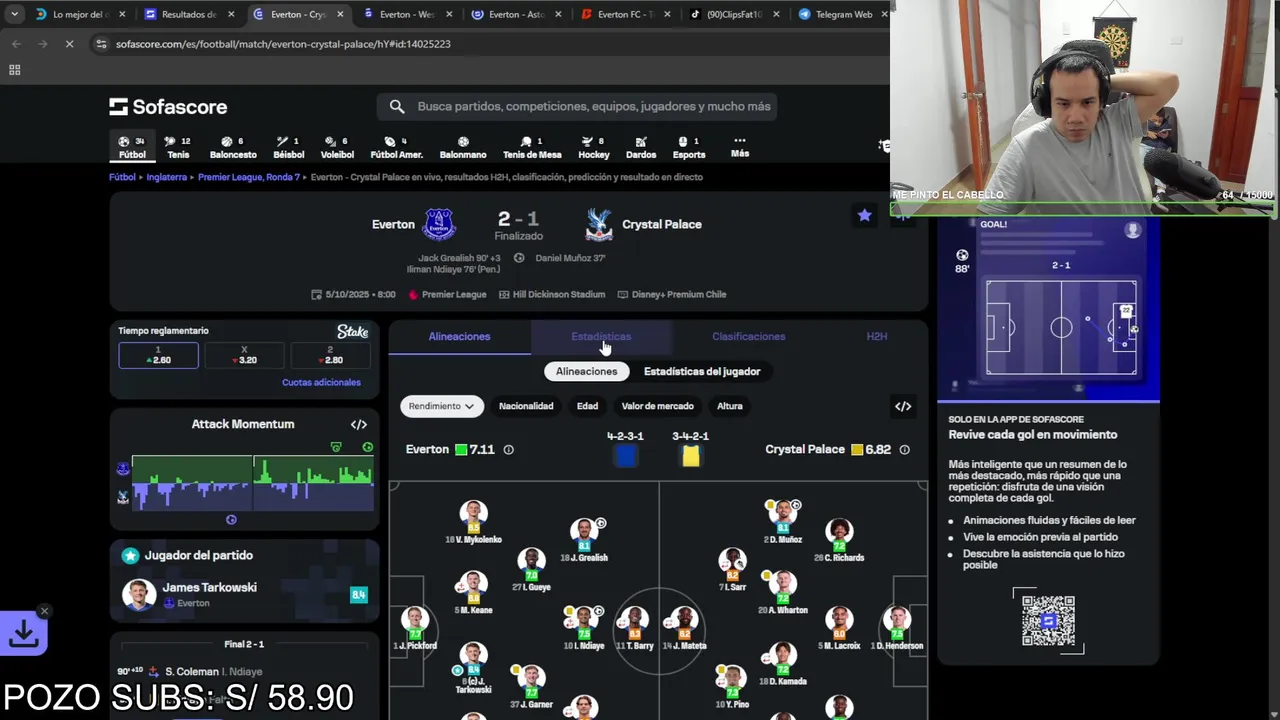Select Estadísticas del jugador sub-tab
Viewport: 1280px width, 720px height.
pyautogui.click(x=702, y=372)
